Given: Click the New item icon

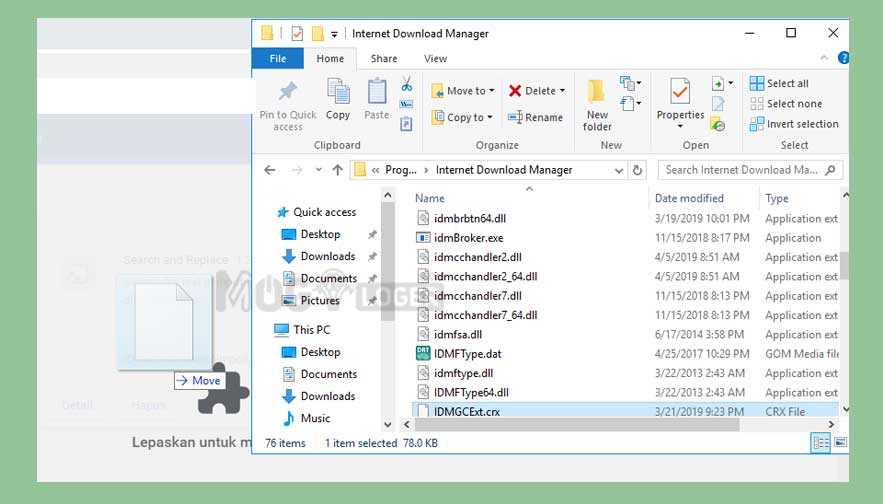Looking at the screenshot, I should click(627, 83).
